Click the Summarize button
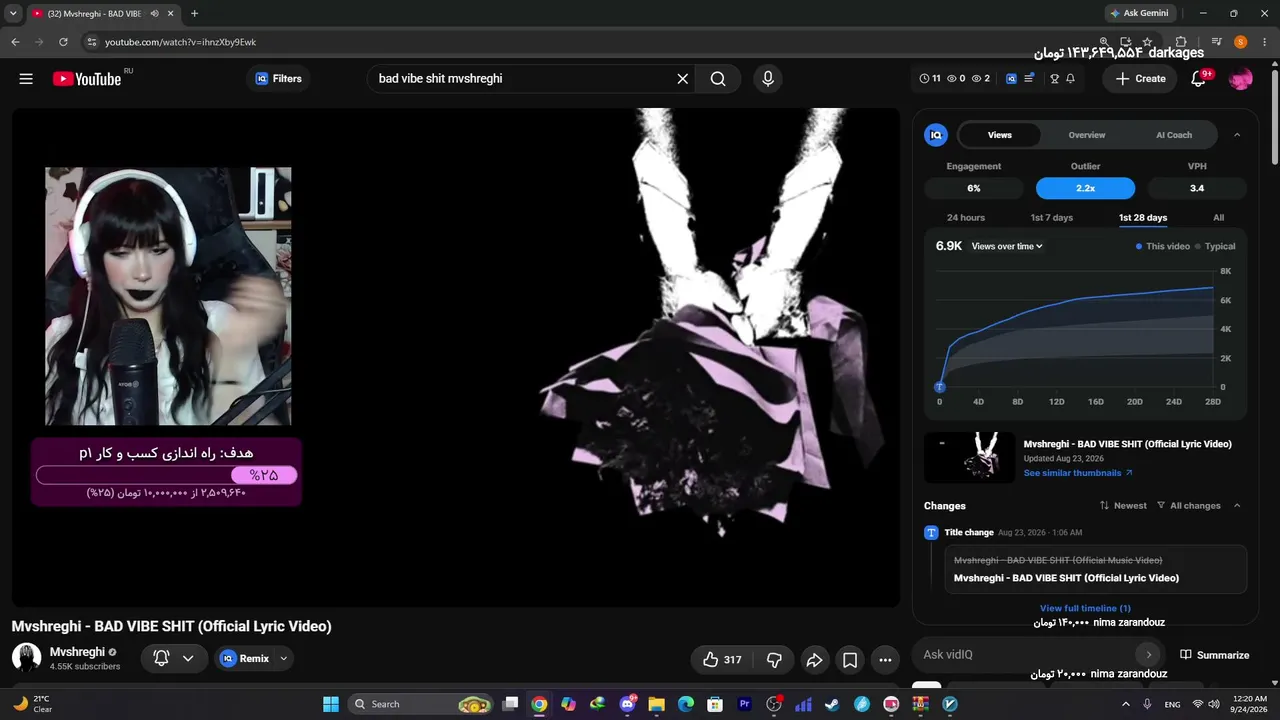Viewport: 1280px width, 720px height. coord(1215,655)
